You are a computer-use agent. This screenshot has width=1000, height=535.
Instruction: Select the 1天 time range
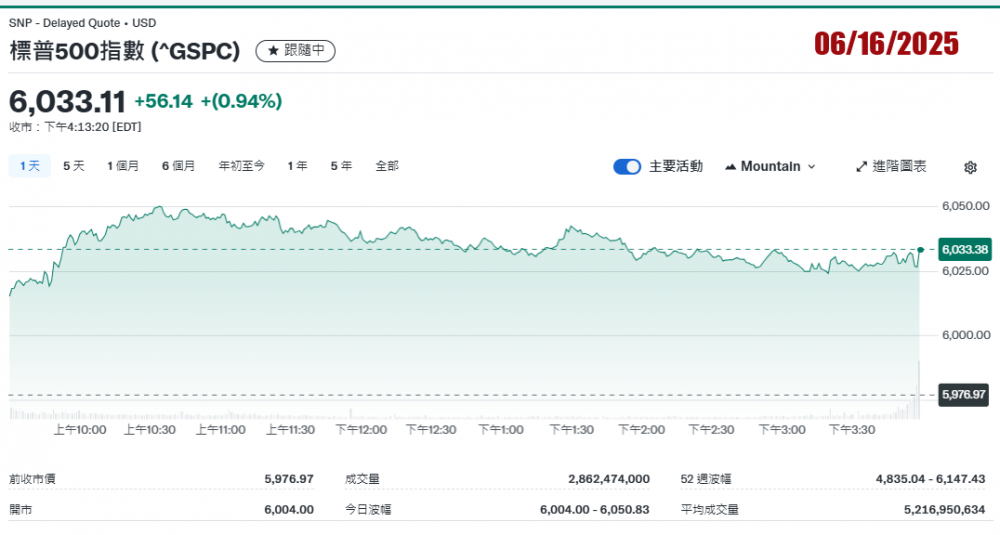tap(29, 166)
